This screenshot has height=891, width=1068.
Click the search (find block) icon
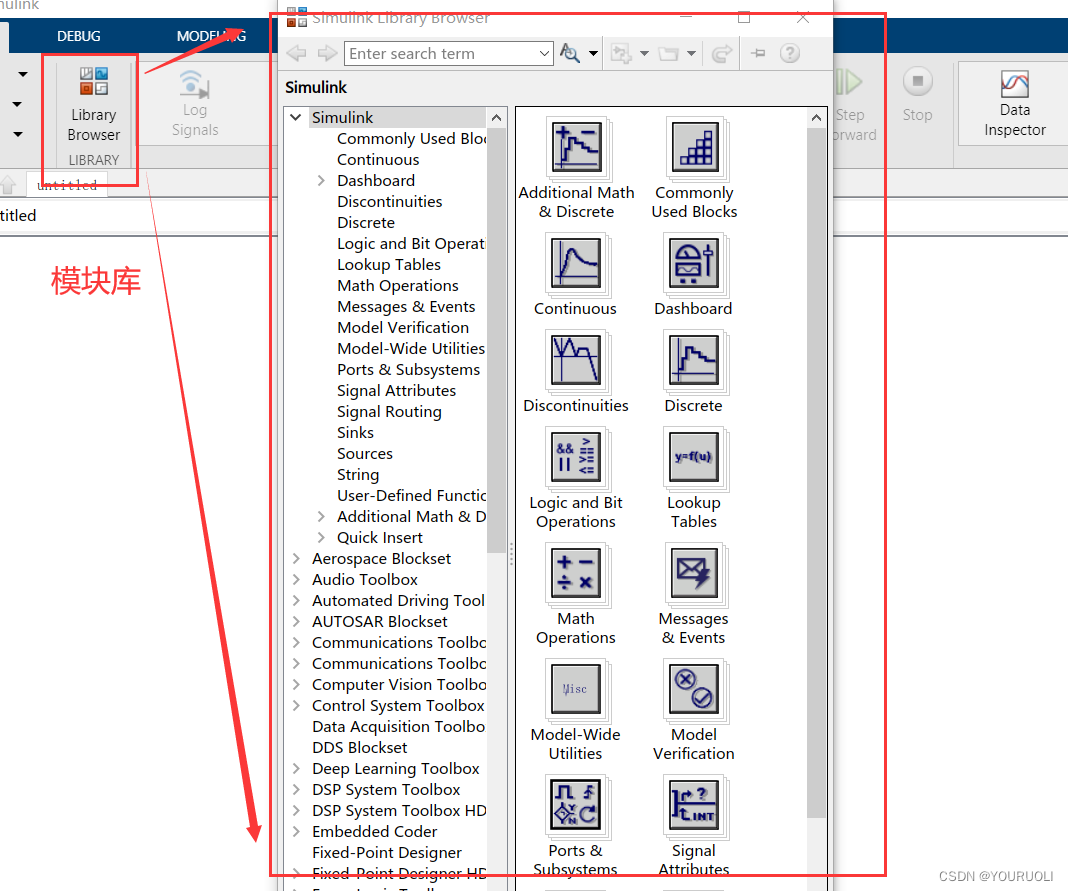[x=569, y=53]
